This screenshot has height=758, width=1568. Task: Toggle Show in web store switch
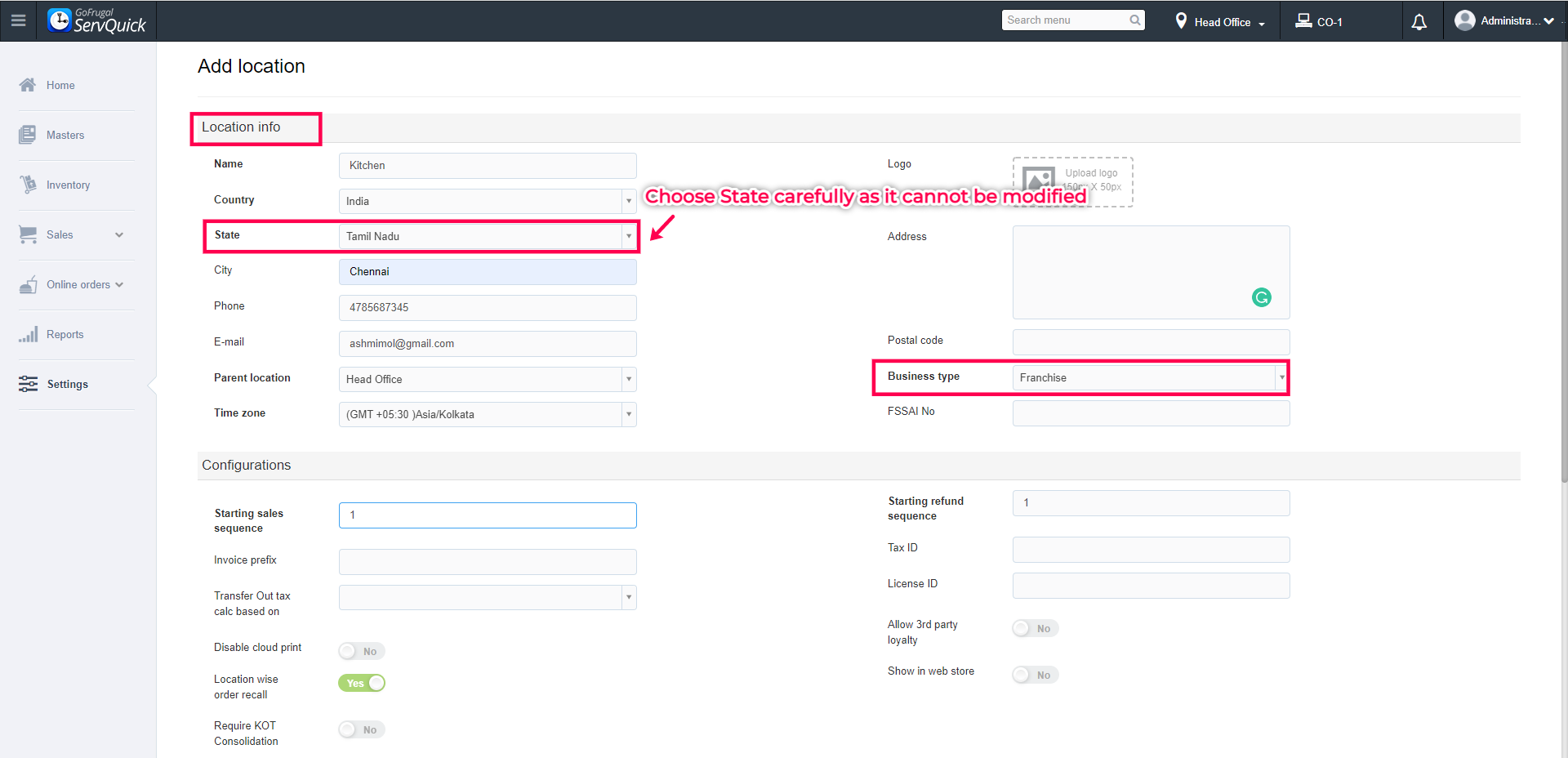[1036, 675]
